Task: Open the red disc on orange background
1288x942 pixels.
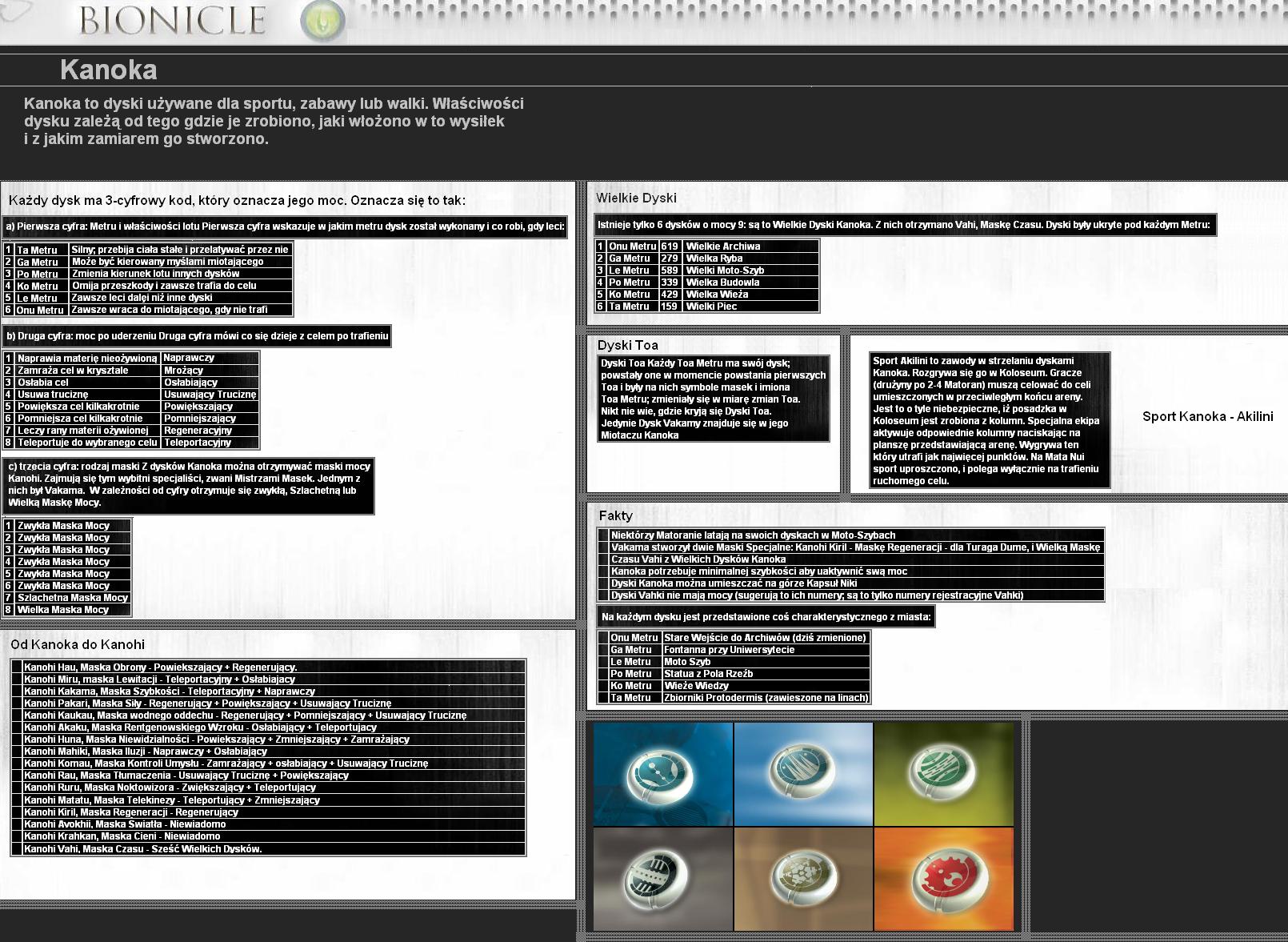Action: tap(944, 879)
